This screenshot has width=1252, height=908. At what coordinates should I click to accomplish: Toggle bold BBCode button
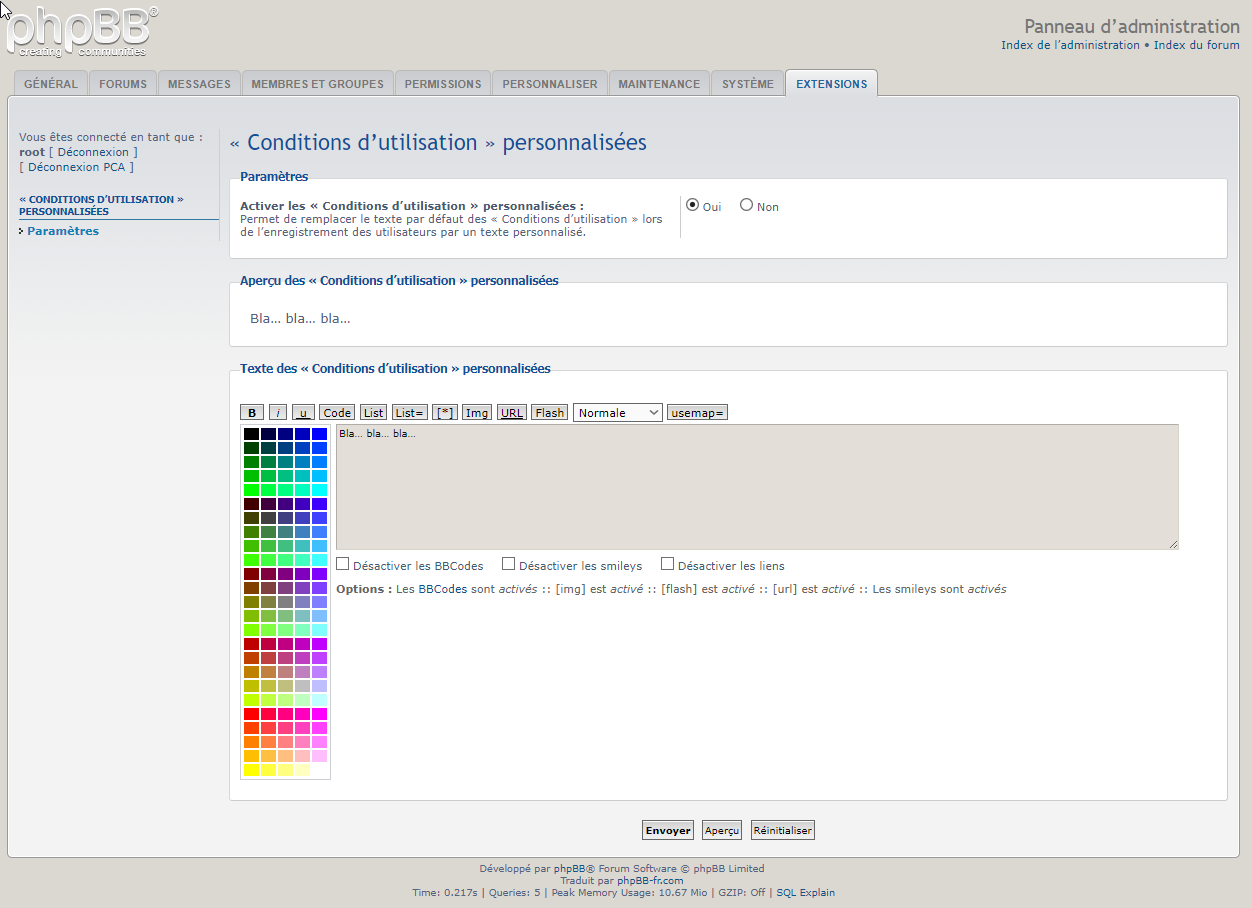pos(252,413)
